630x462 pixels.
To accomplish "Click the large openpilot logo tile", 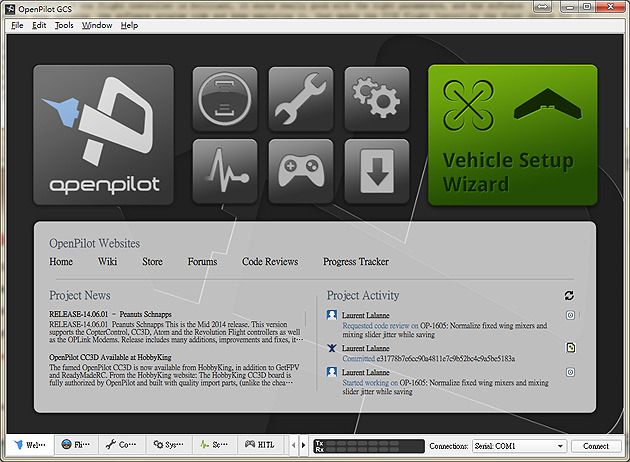I will click(x=104, y=135).
